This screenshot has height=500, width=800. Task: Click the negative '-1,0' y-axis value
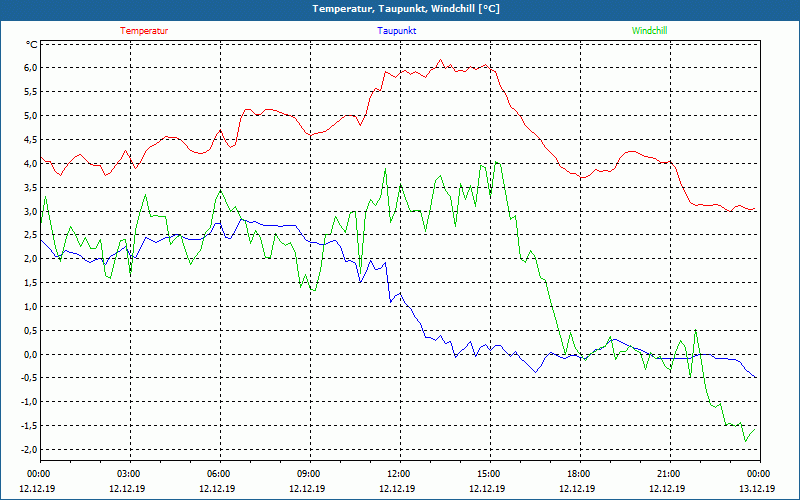pyautogui.click(x=29, y=403)
